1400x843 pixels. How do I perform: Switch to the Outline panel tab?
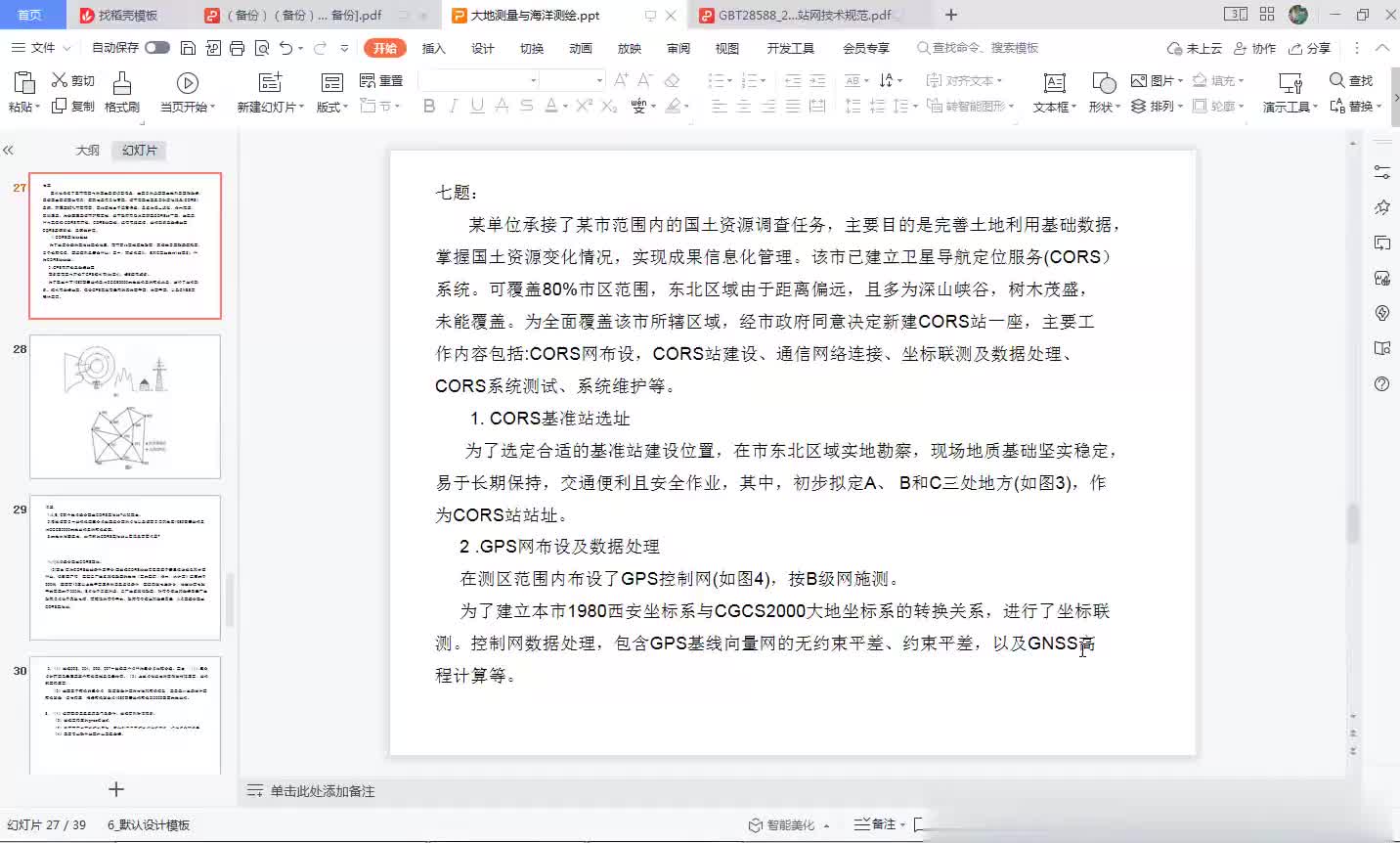click(87, 151)
